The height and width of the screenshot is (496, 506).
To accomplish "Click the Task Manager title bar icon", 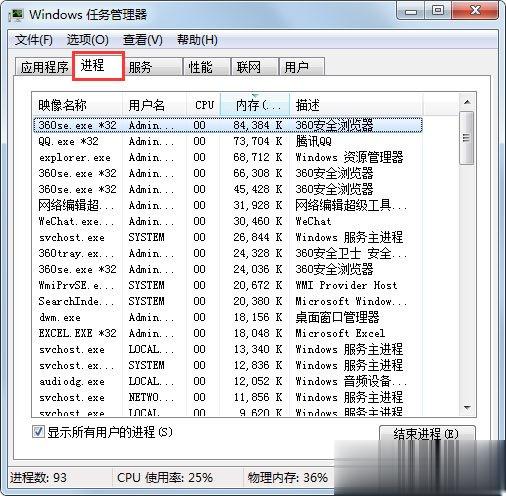I will 16,15.
